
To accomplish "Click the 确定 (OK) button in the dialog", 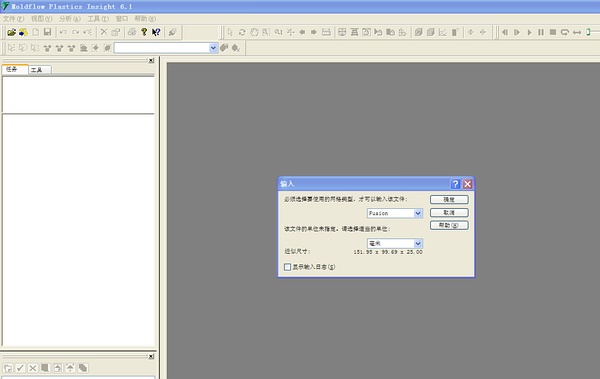I will point(449,199).
